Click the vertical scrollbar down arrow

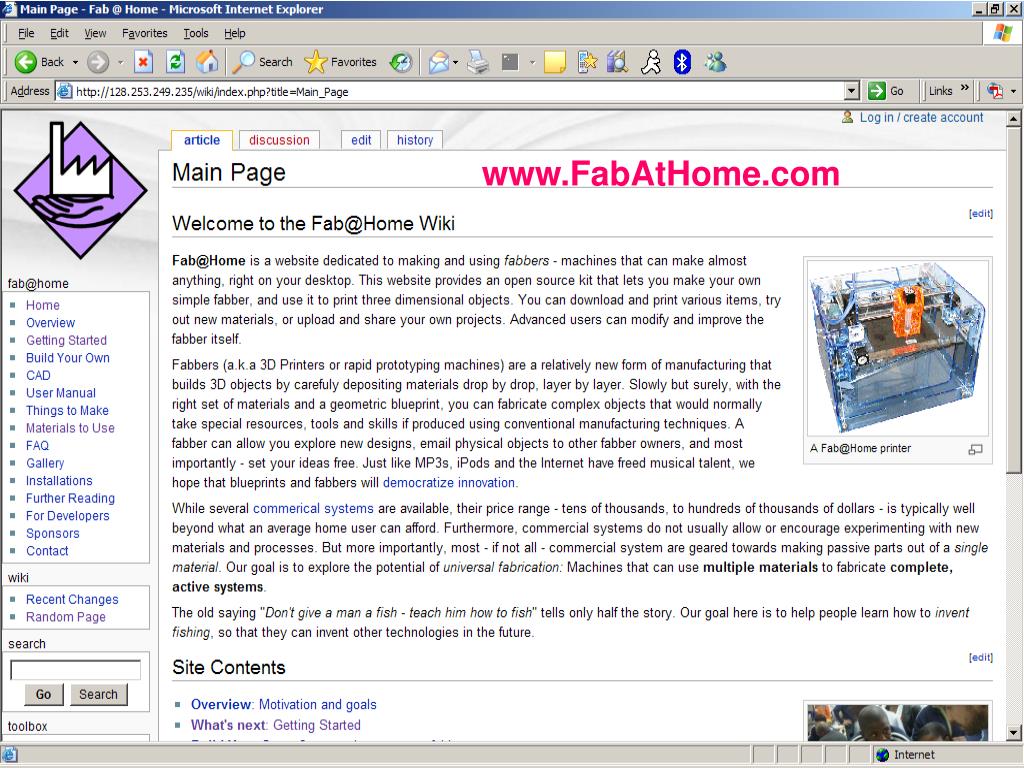[x=1014, y=732]
